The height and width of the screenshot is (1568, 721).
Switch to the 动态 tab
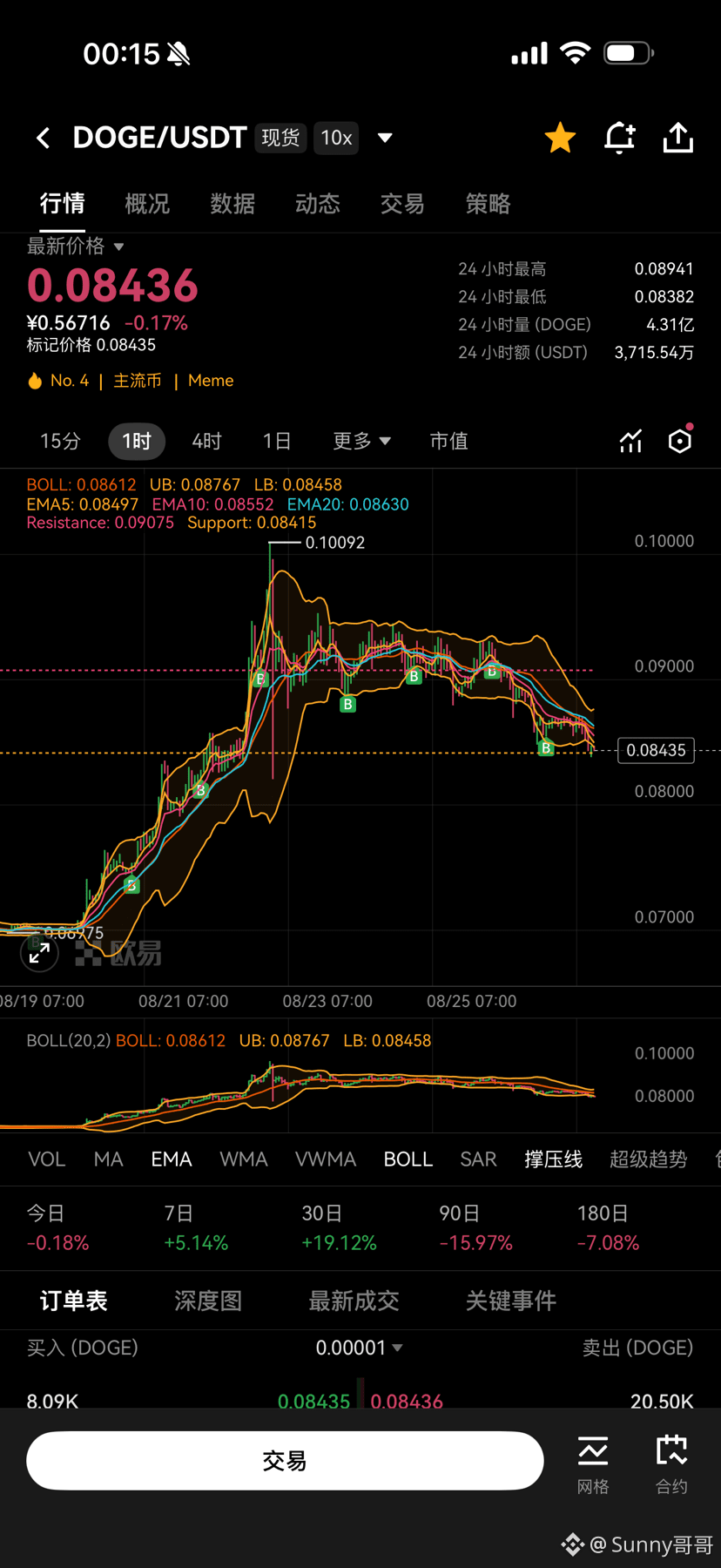[x=317, y=204]
